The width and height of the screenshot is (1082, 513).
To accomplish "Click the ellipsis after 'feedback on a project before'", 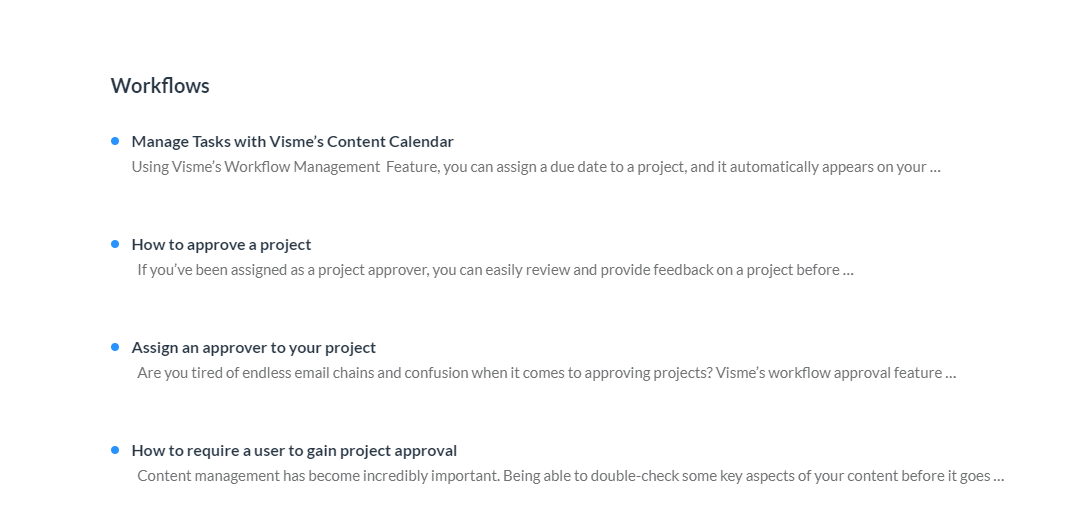I will pos(848,271).
